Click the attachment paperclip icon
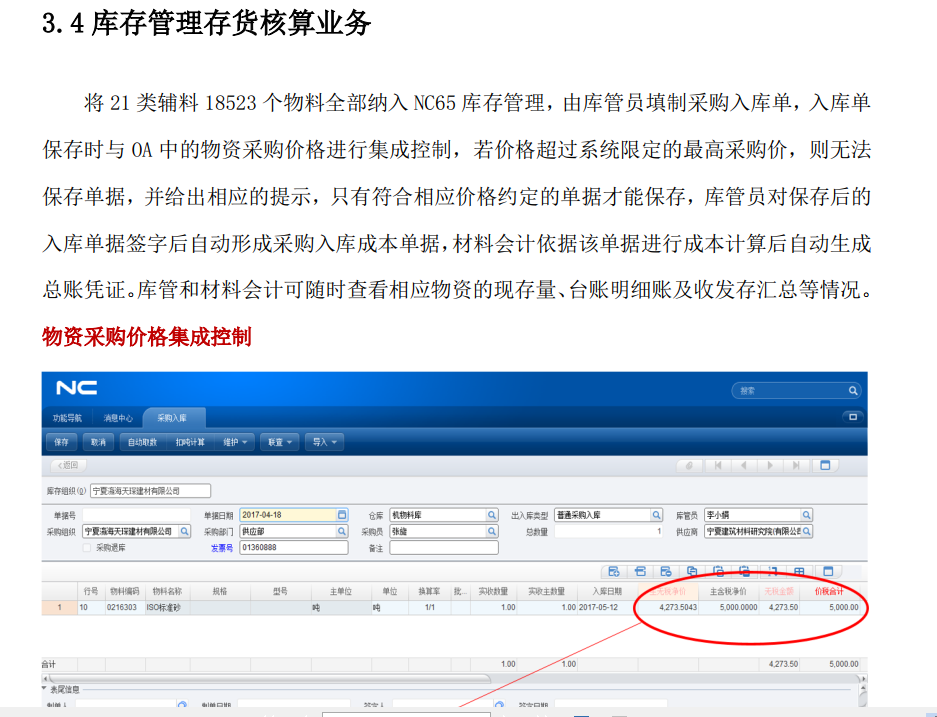The width and height of the screenshot is (937, 717). tap(688, 465)
